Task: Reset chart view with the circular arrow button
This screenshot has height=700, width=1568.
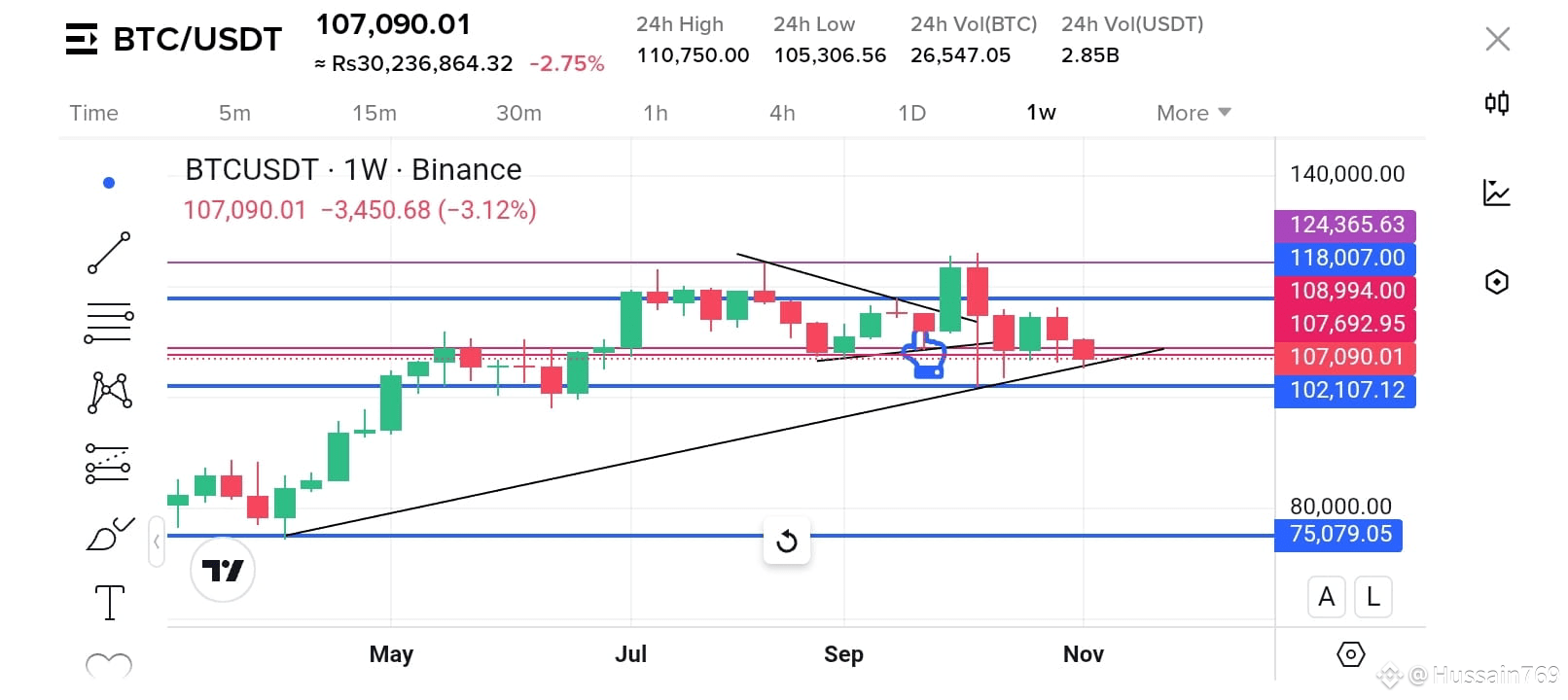Action: coord(787,541)
